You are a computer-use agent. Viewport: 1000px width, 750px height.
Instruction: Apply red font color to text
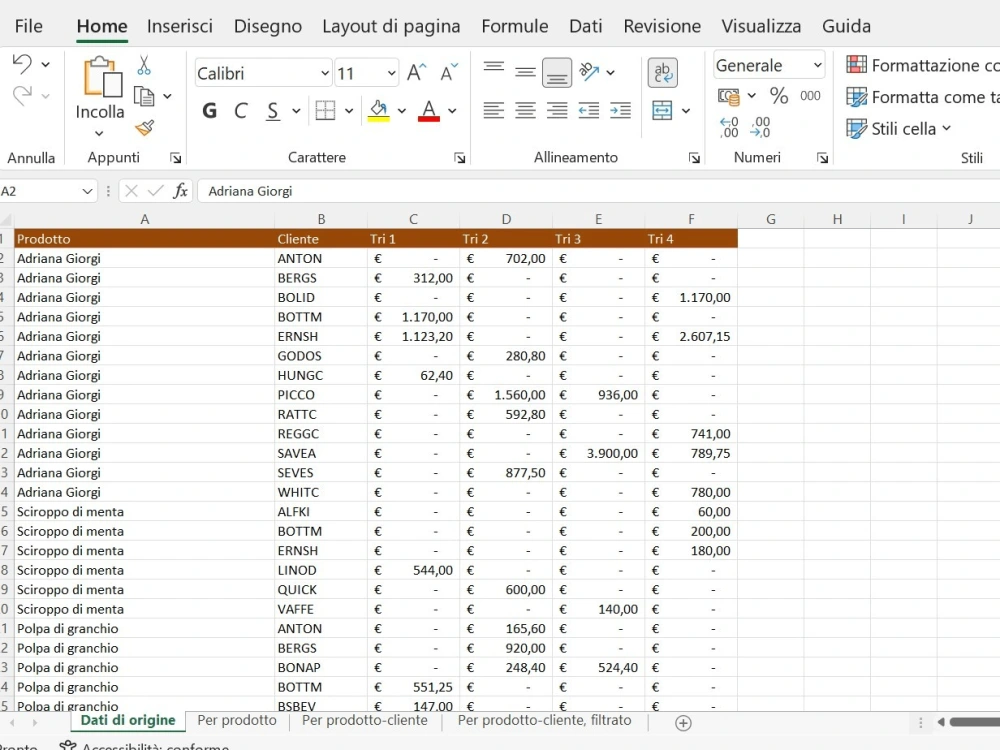[429, 110]
